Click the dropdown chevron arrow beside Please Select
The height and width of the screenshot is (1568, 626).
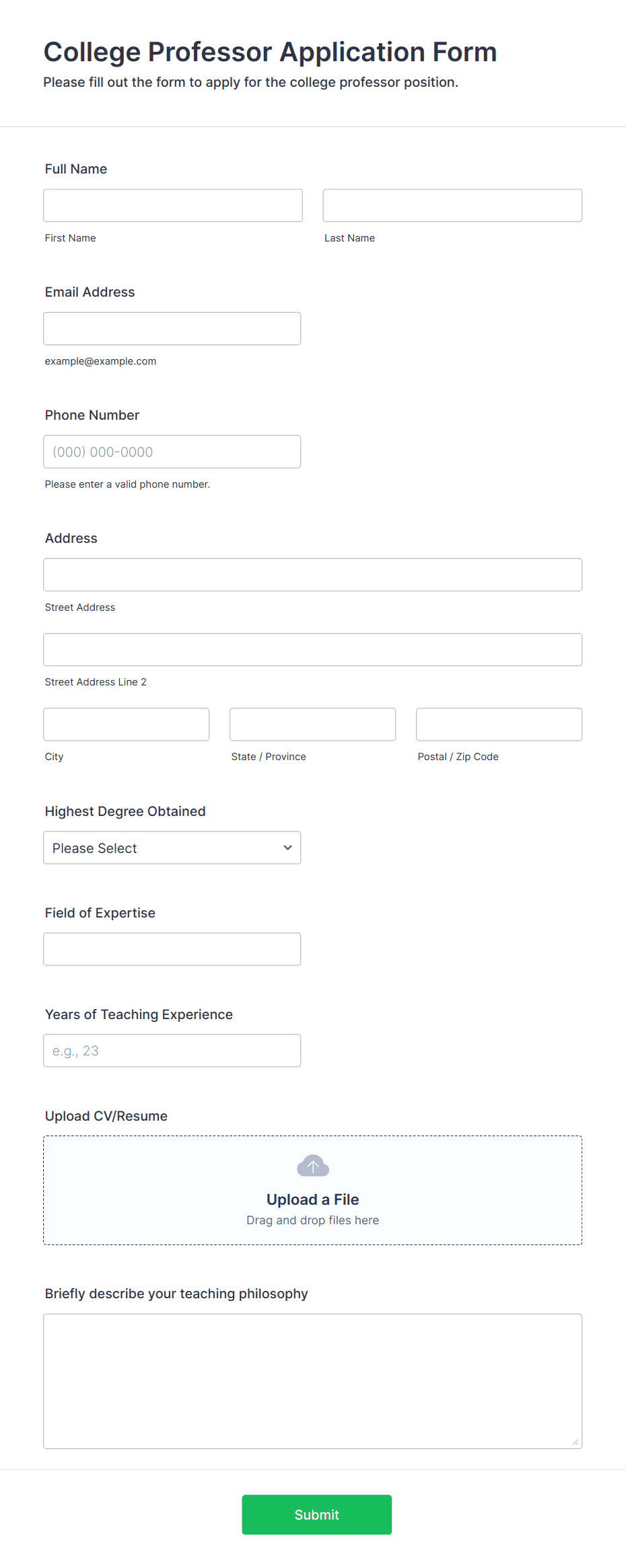tap(287, 848)
